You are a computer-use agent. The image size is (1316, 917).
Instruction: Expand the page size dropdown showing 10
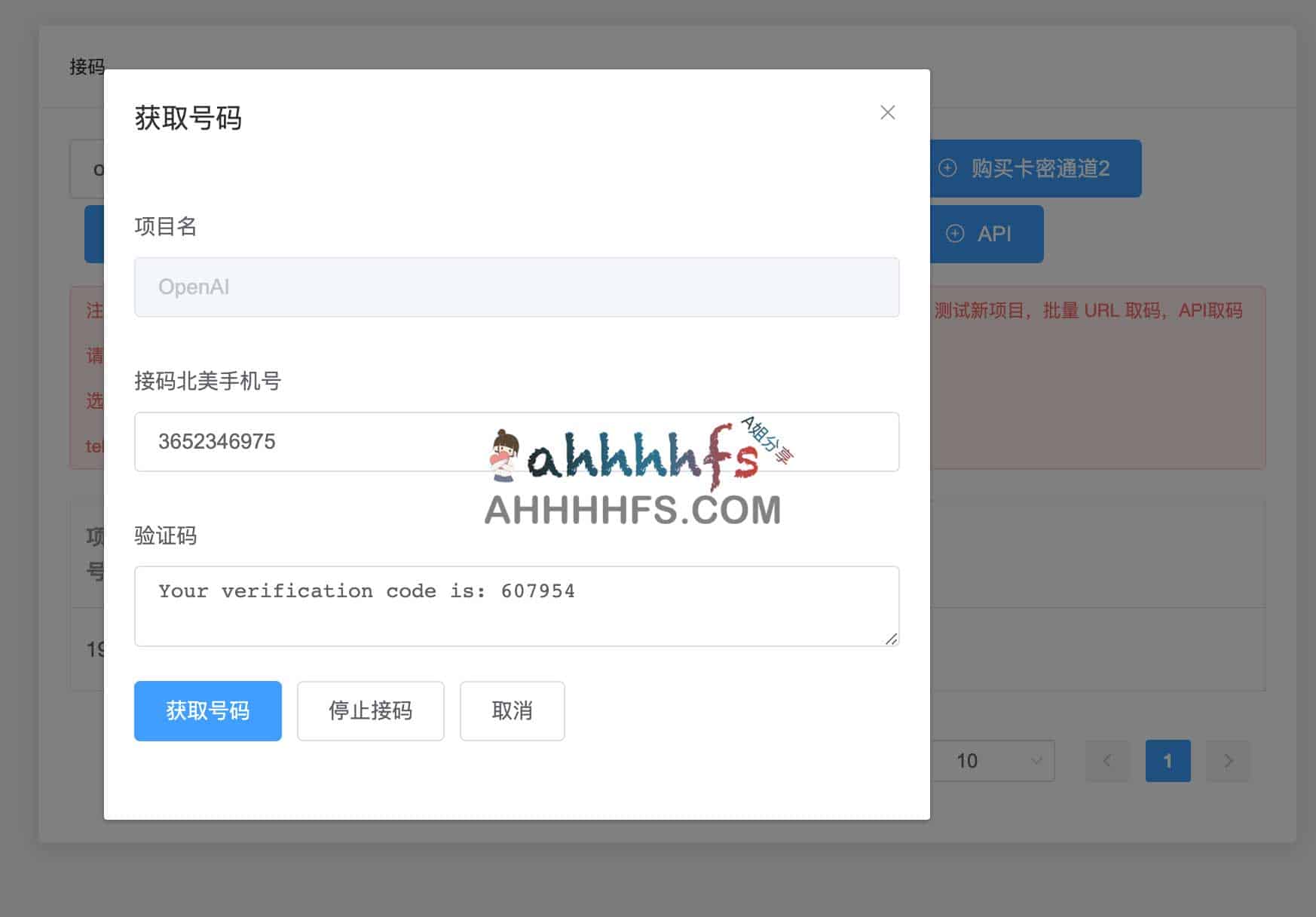click(x=993, y=761)
